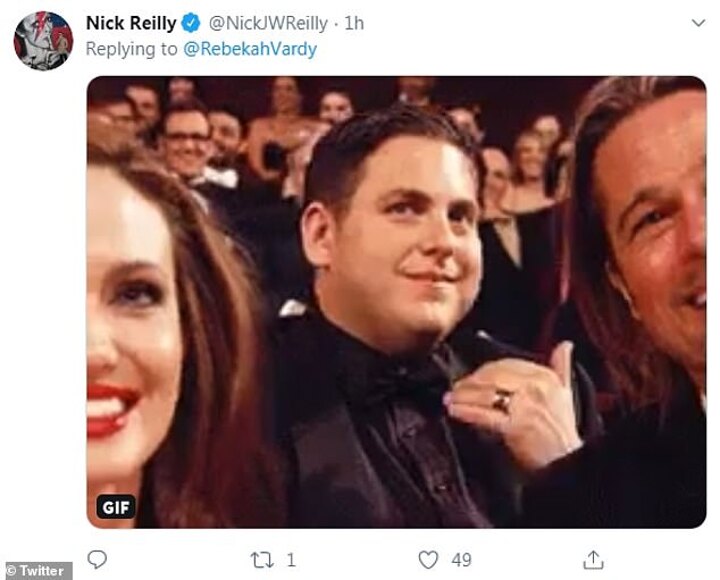The width and height of the screenshot is (720, 580).
Task: Click the GIF badge on the media
Action: (116, 507)
